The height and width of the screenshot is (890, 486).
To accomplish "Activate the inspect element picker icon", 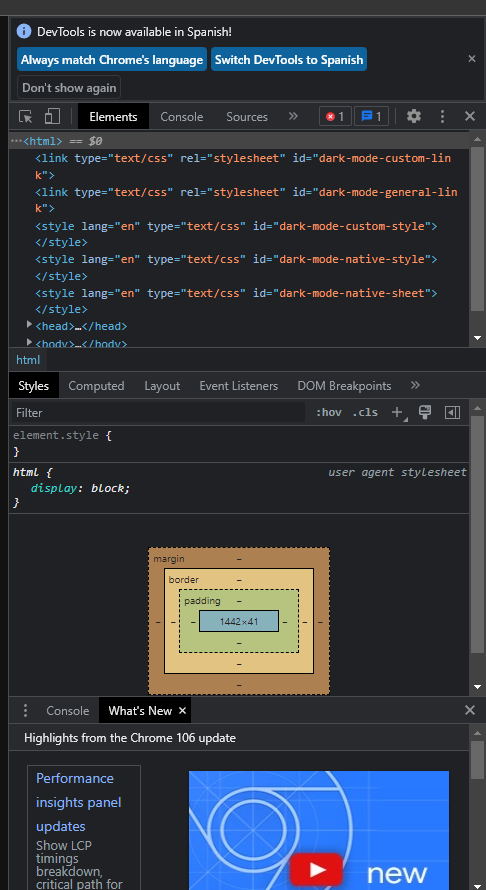I will [x=26, y=116].
